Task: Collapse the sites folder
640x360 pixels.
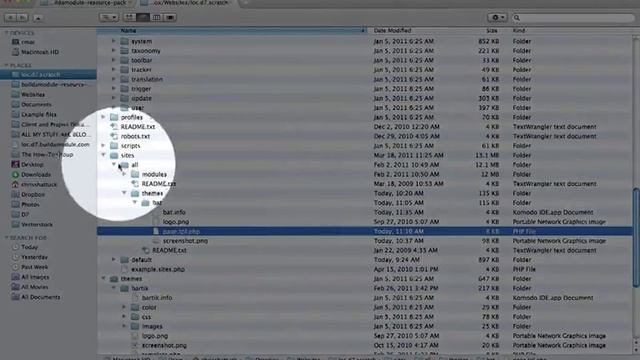Action: click(103, 155)
